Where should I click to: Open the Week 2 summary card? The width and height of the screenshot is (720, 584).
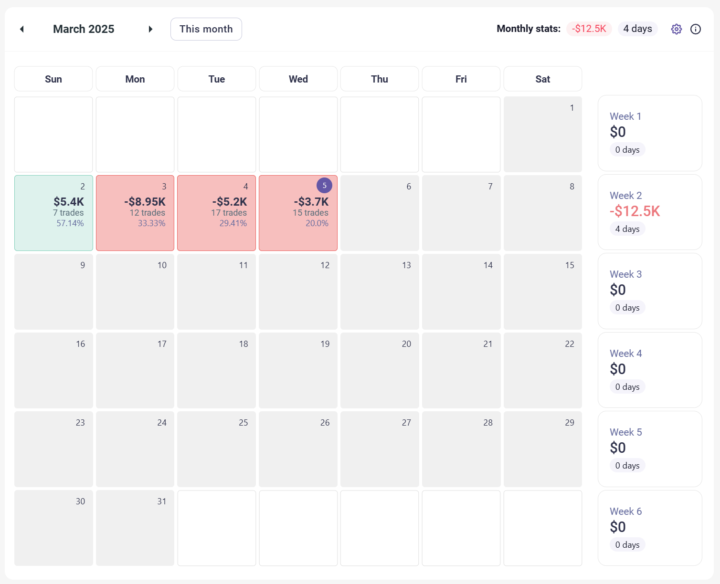click(x=650, y=212)
